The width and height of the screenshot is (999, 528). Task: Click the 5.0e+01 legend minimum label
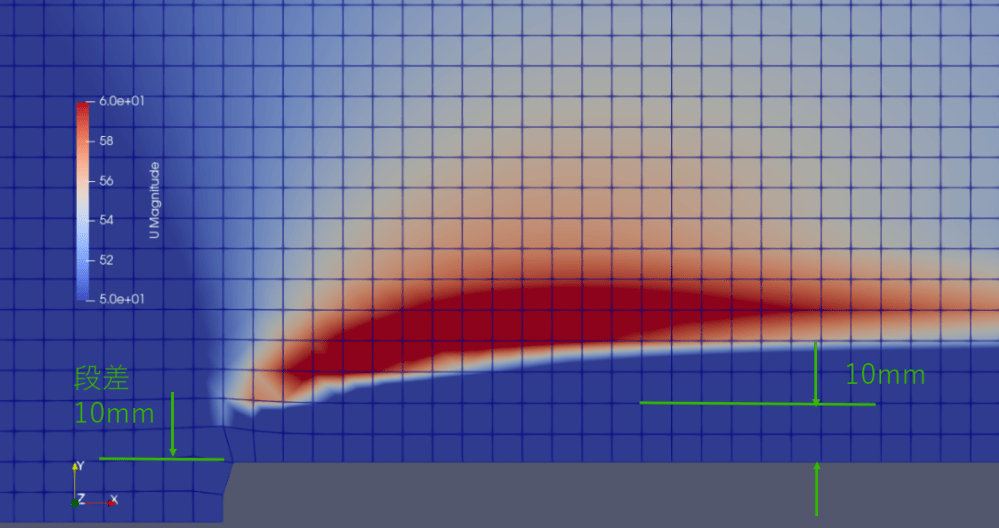click(123, 299)
